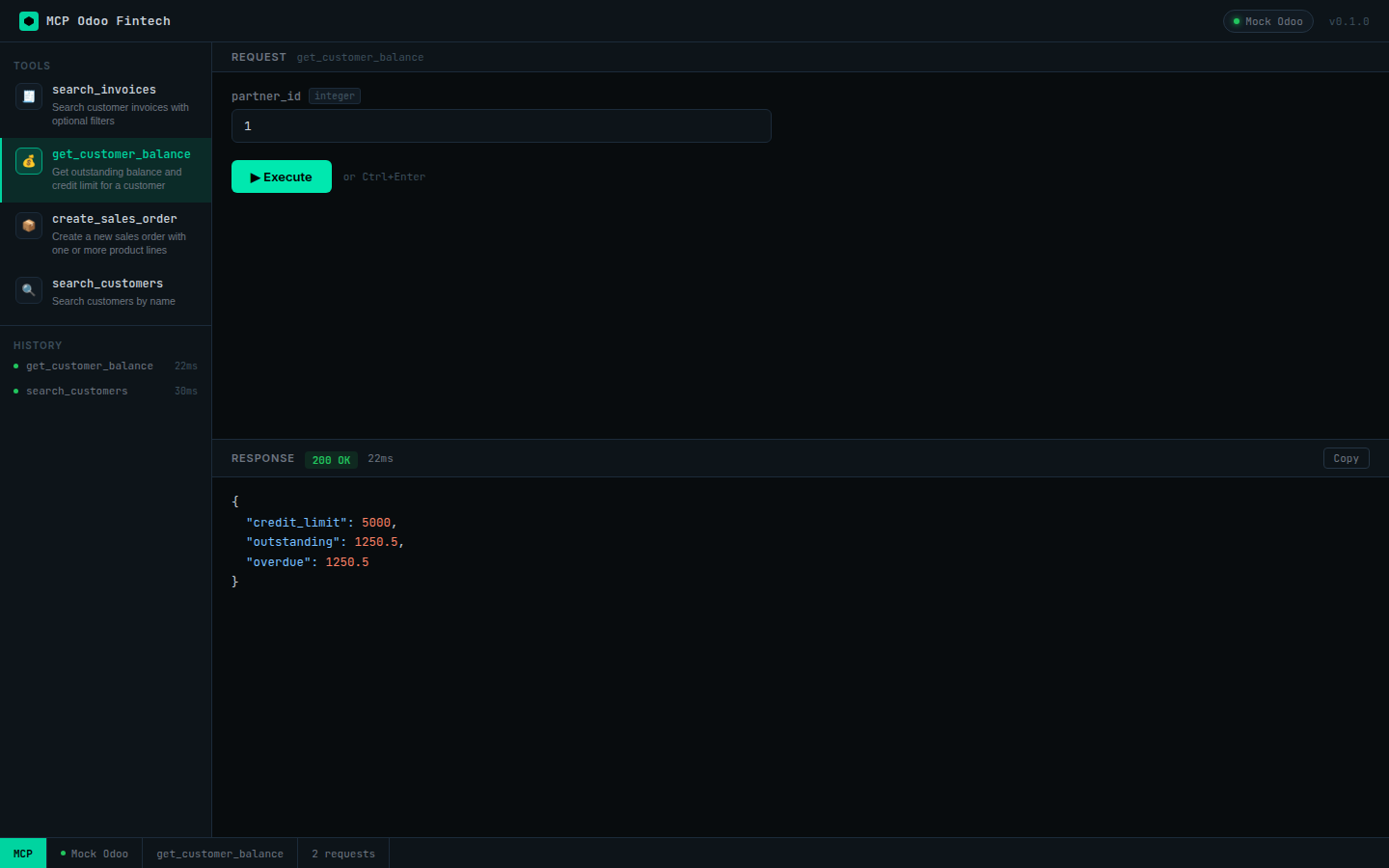Click the MCP Odoo Fintech title
This screenshot has width=1389, height=868.
(108, 21)
